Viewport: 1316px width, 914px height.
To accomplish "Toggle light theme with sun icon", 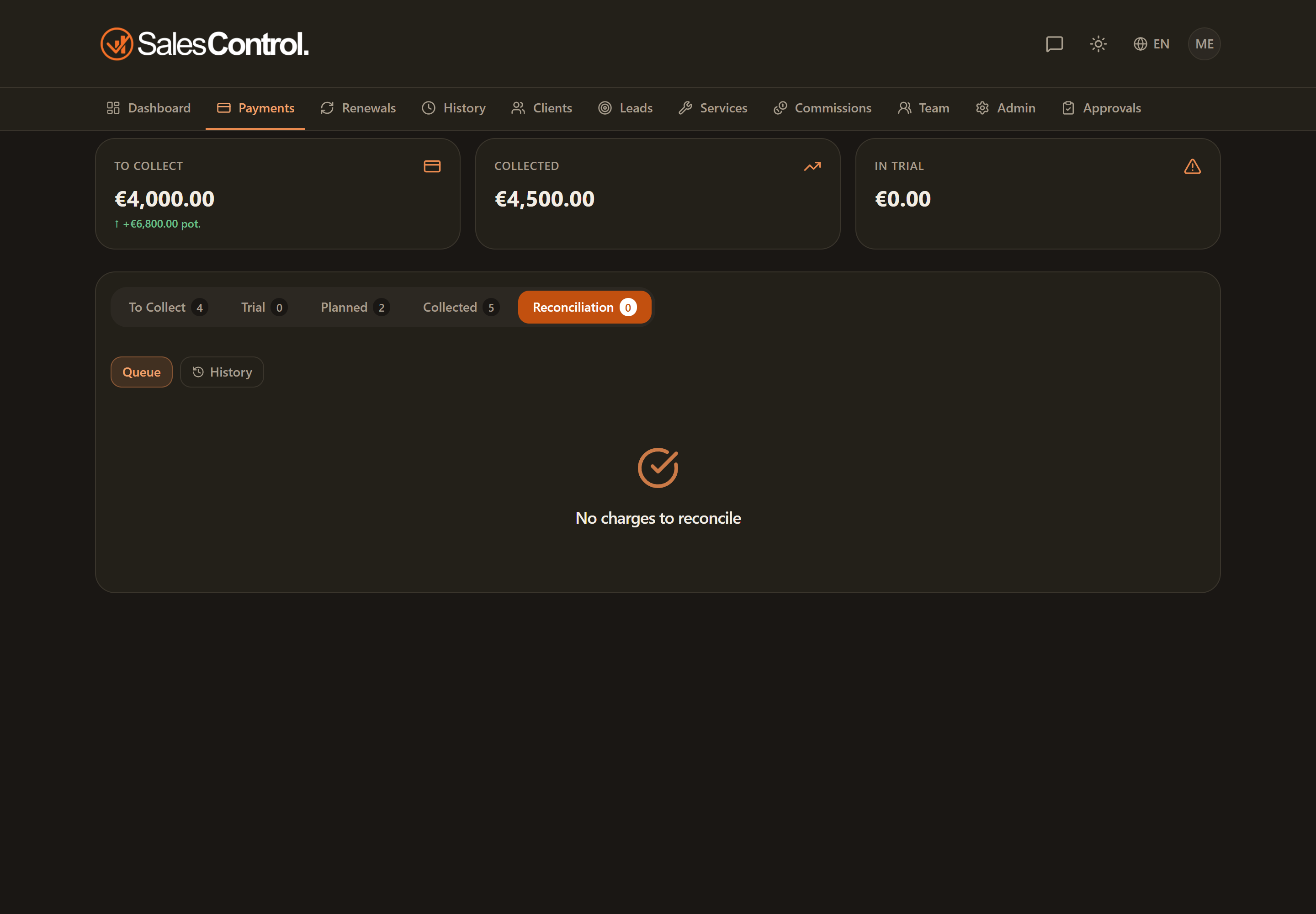I will tap(1098, 44).
